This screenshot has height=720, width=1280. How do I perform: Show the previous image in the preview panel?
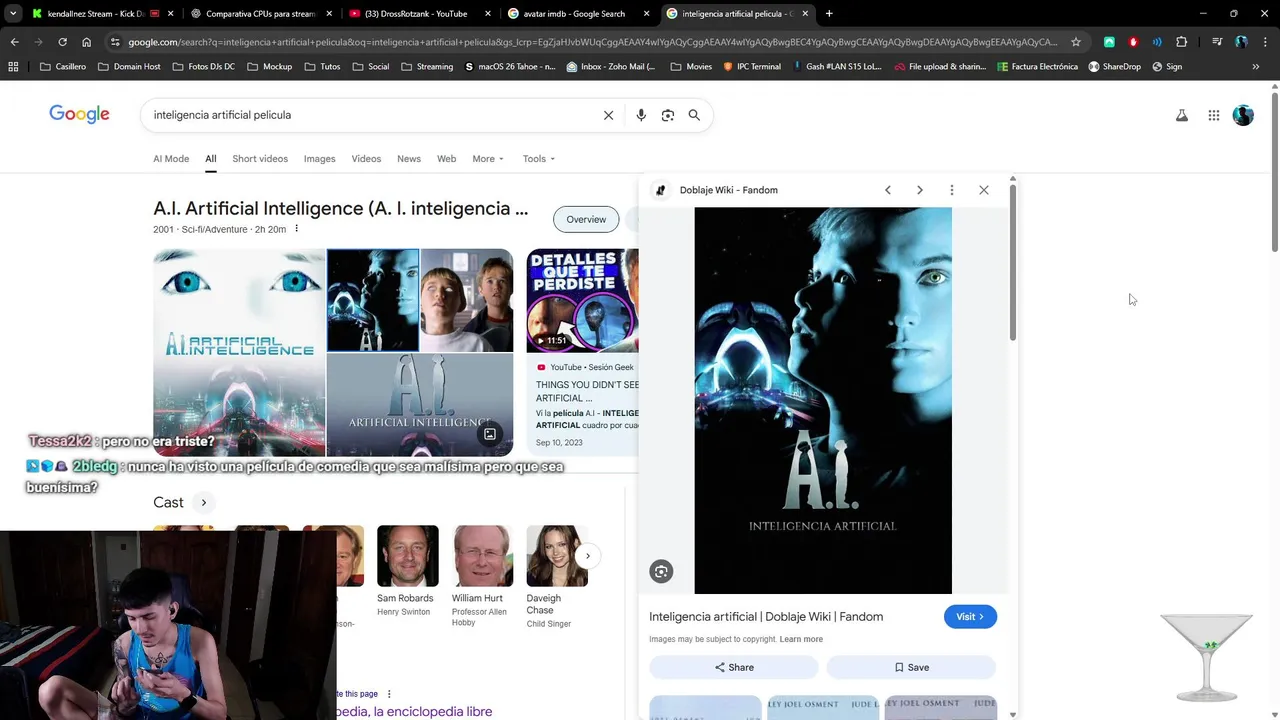click(888, 190)
